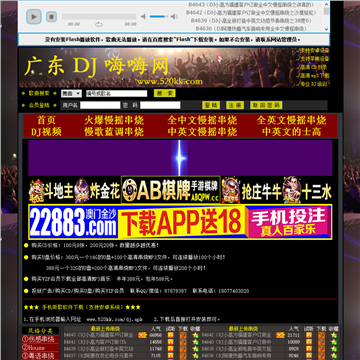Click the 下载APP送18 banner section
The width and height of the screenshot is (360, 360).
[181, 222]
